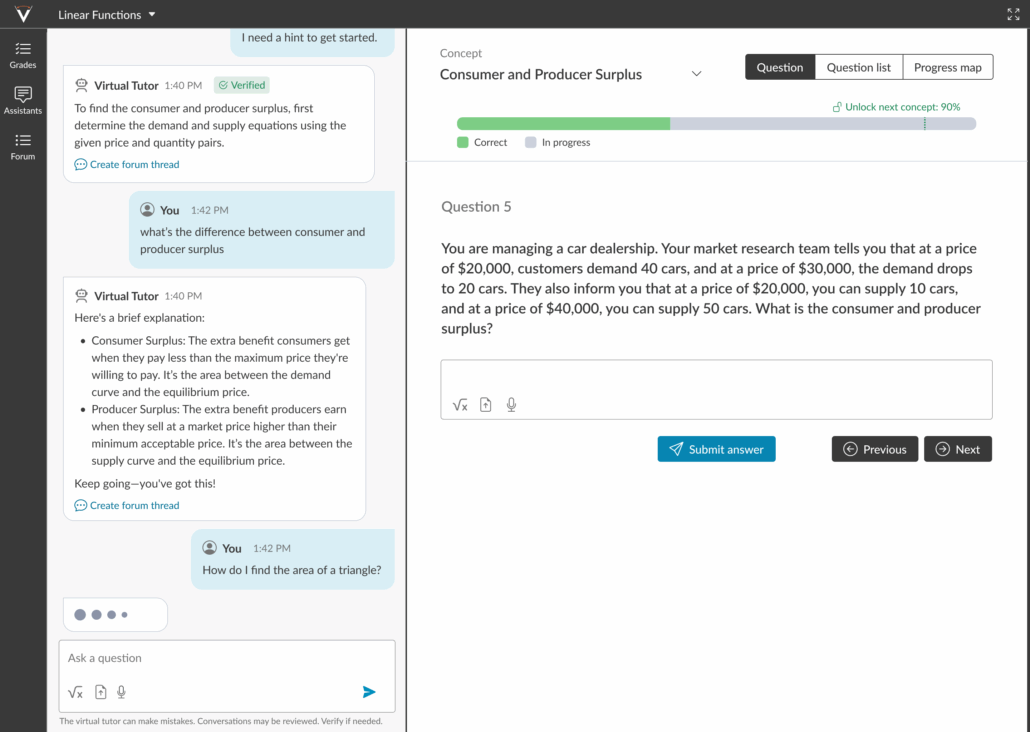This screenshot has width=1030, height=732.
Task: Go to the Previous question
Action: [874, 449]
